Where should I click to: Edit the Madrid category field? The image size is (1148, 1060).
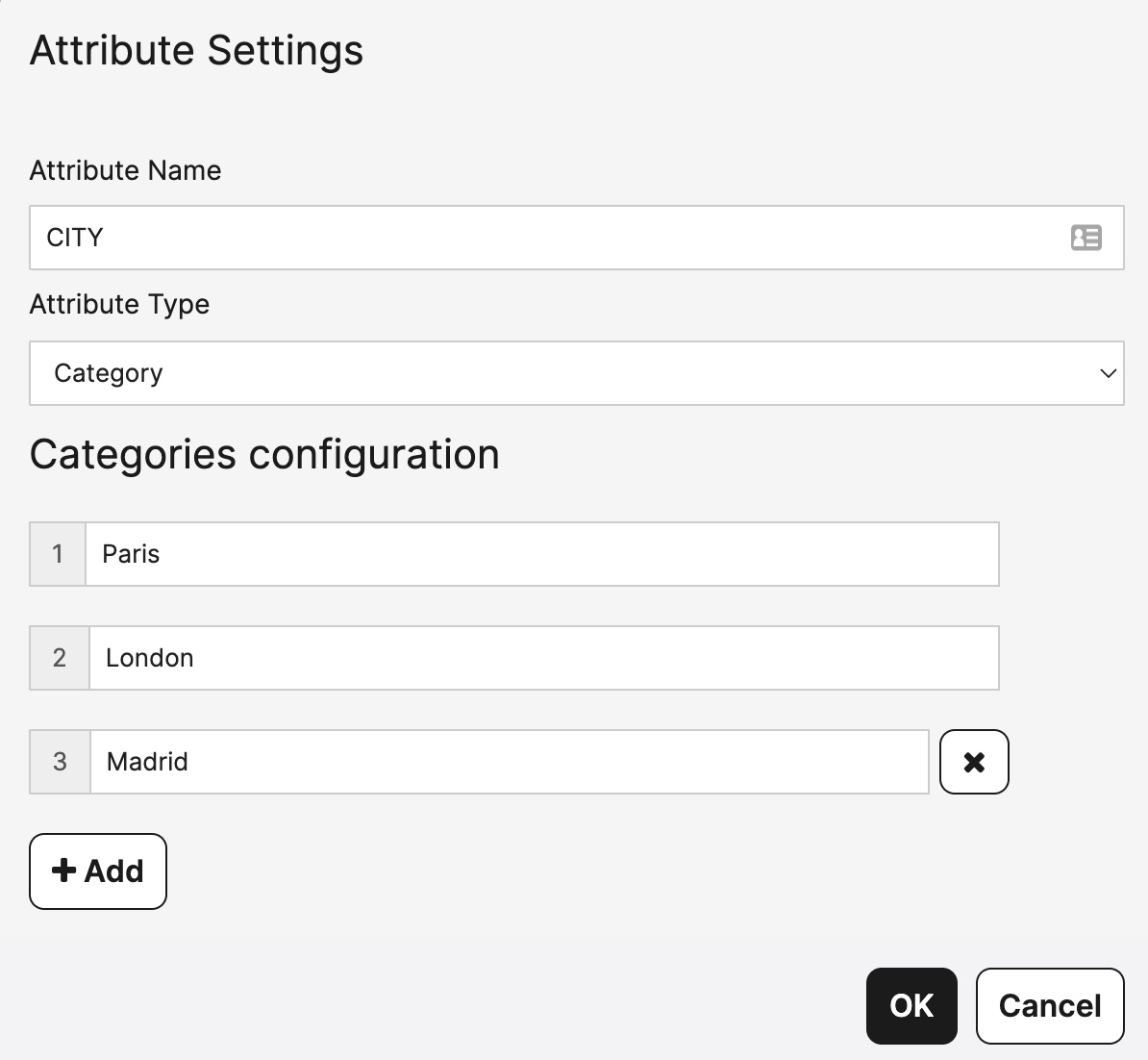point(510,762)
